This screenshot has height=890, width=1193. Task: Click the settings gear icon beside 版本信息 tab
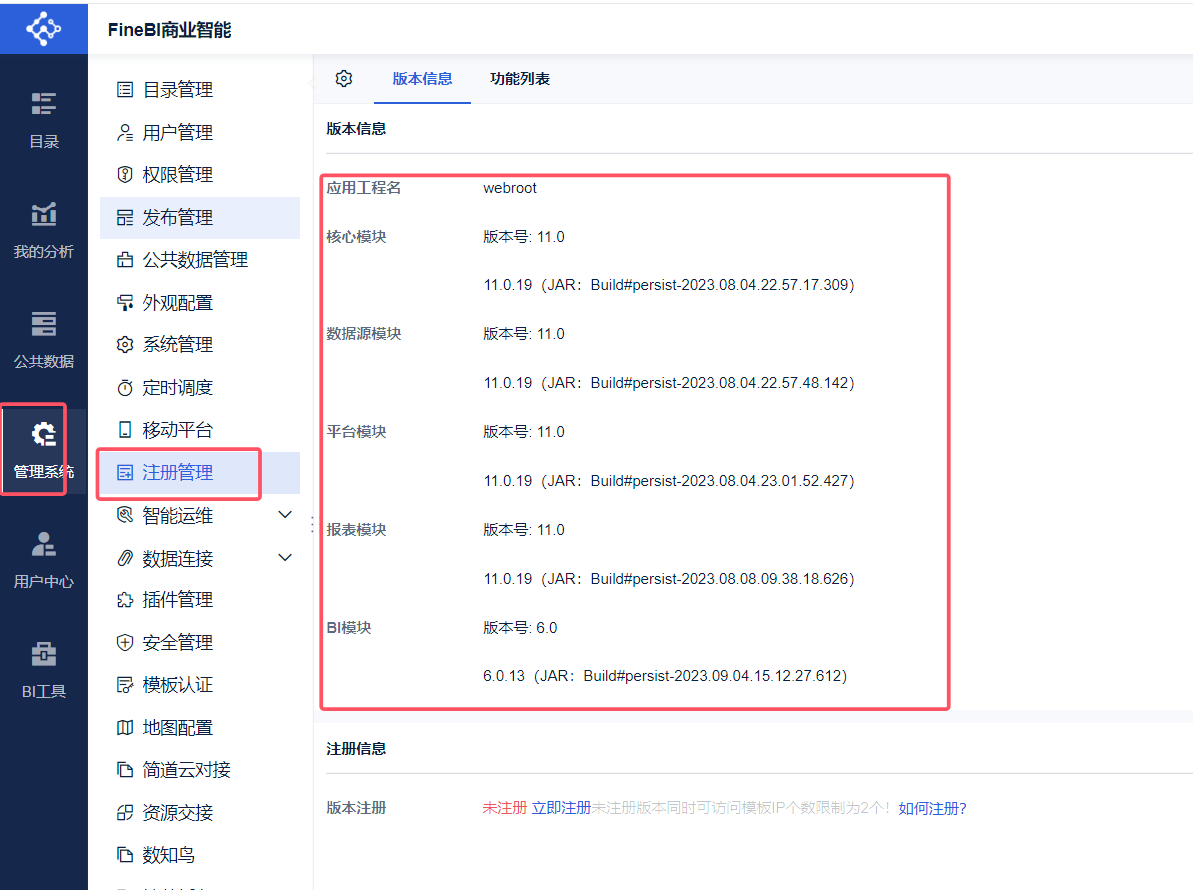coord(344,78)
